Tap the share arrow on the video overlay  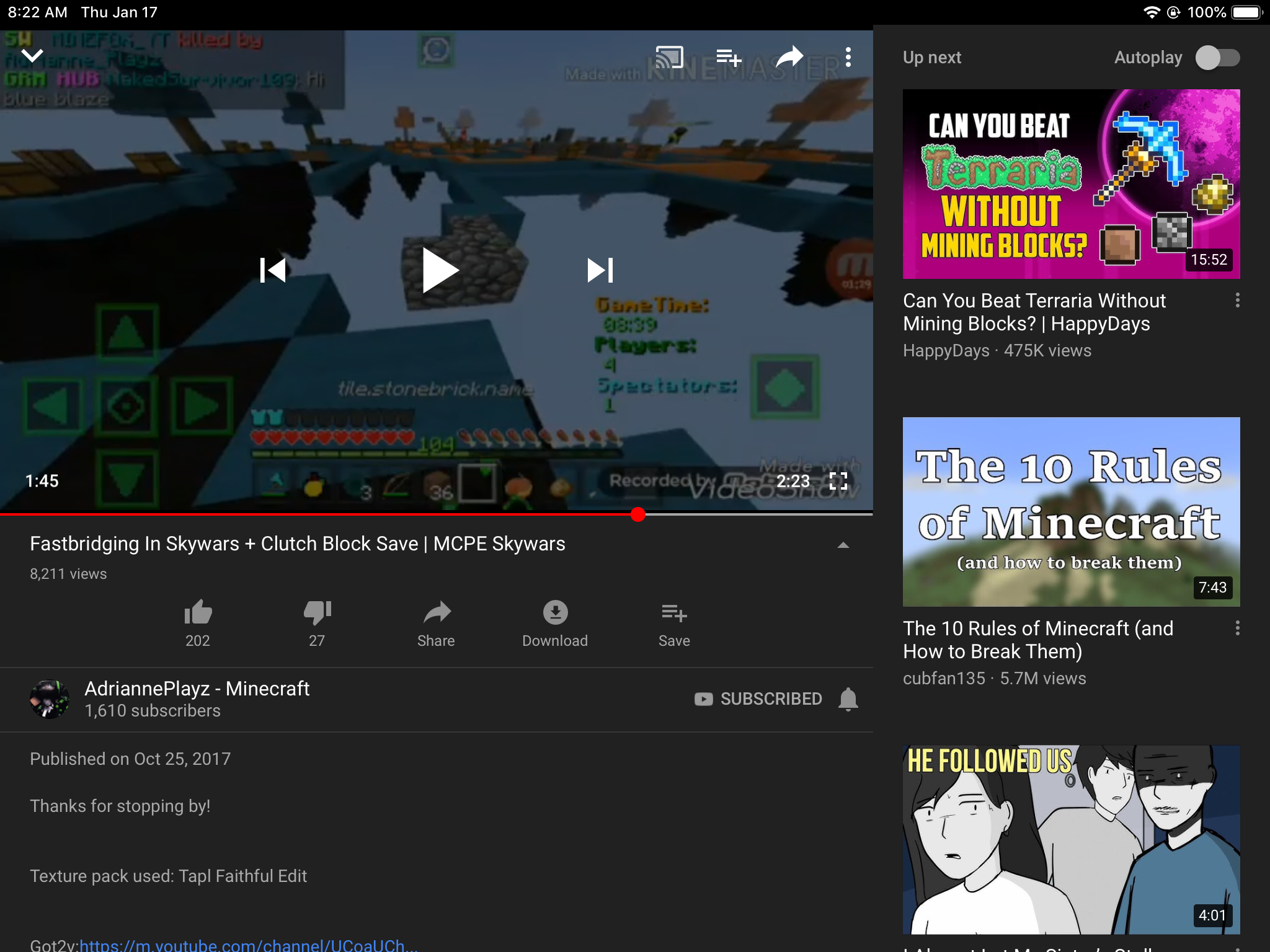pyautogui.click(x=789, y=57)
